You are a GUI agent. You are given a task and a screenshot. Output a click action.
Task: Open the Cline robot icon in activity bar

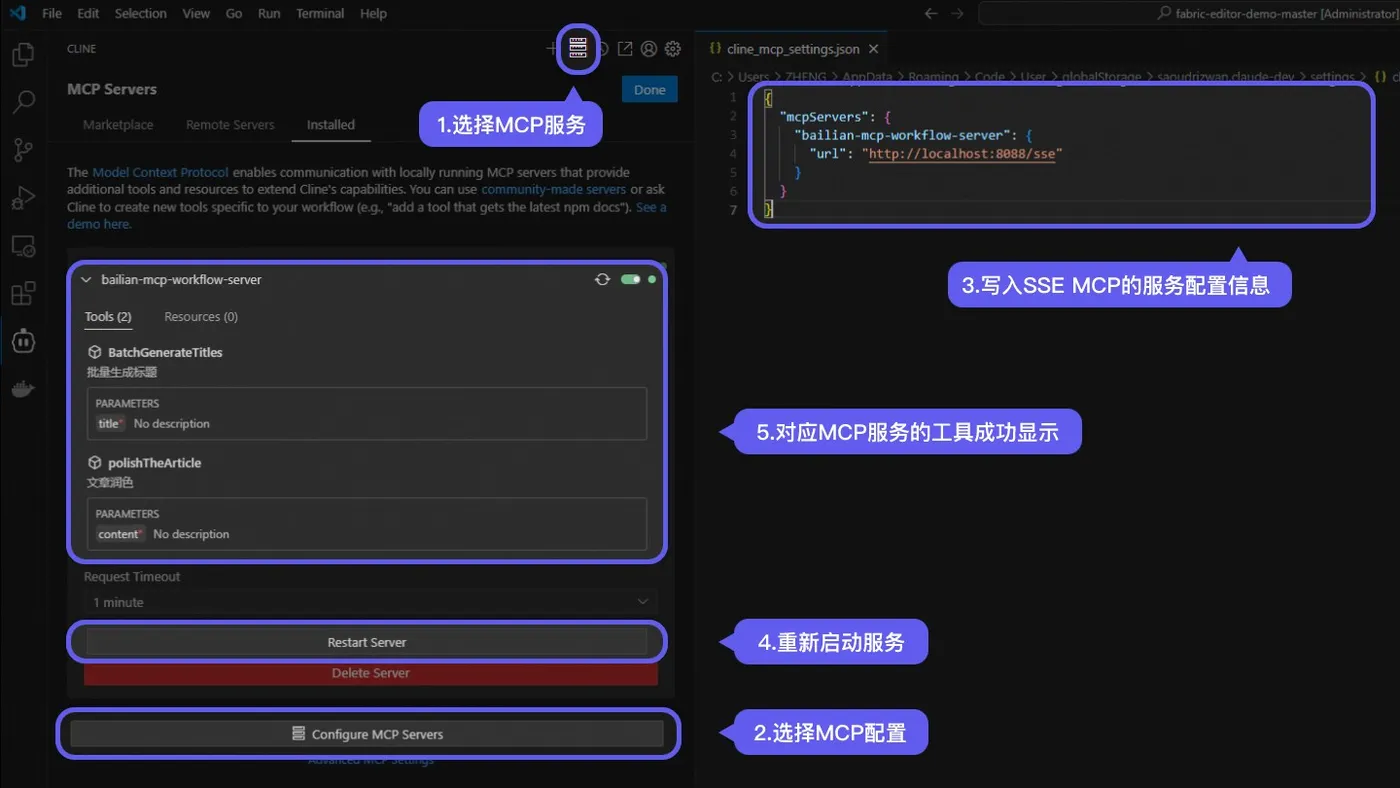point(23,341)
